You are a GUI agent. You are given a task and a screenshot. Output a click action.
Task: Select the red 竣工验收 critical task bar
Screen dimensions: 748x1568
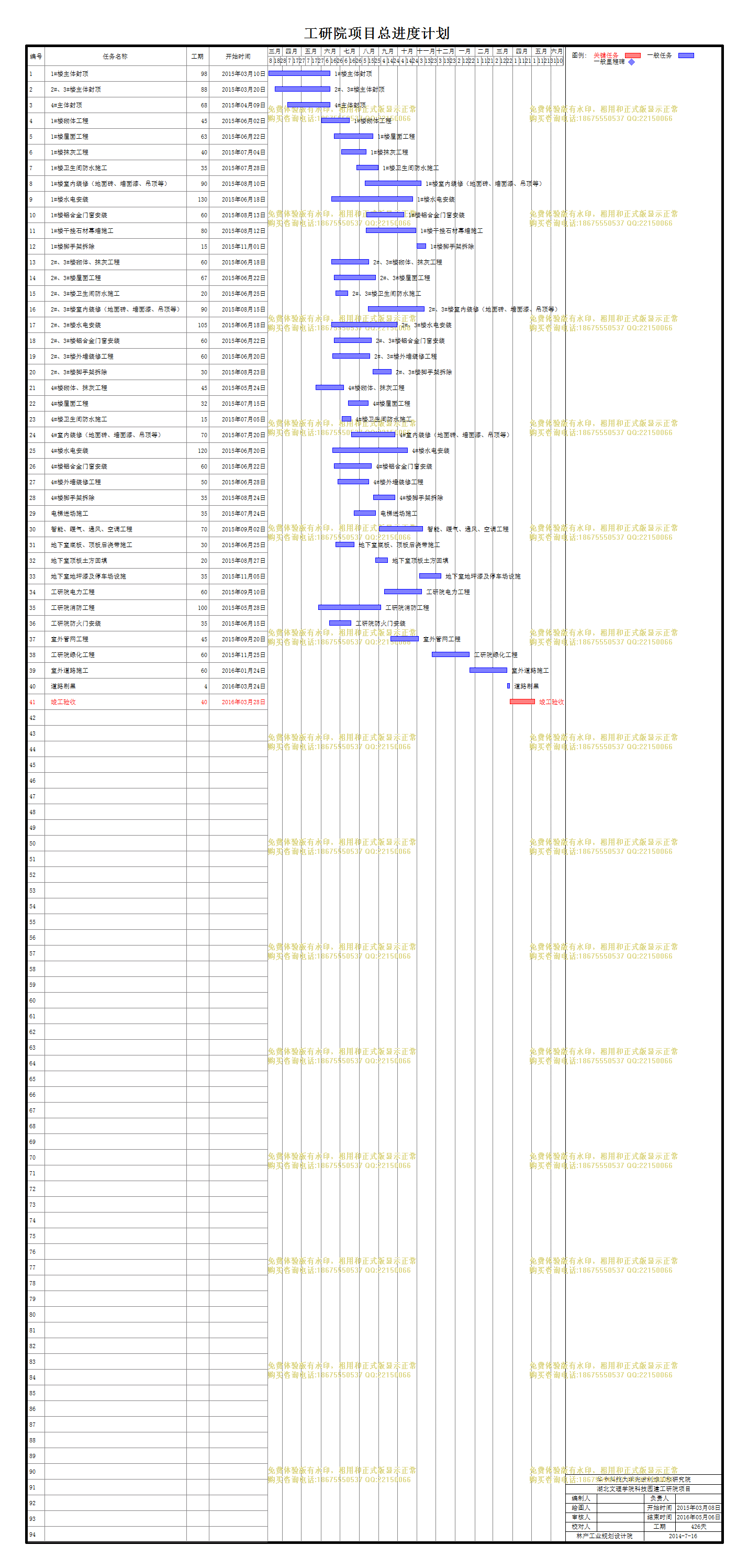coord(522,702)
